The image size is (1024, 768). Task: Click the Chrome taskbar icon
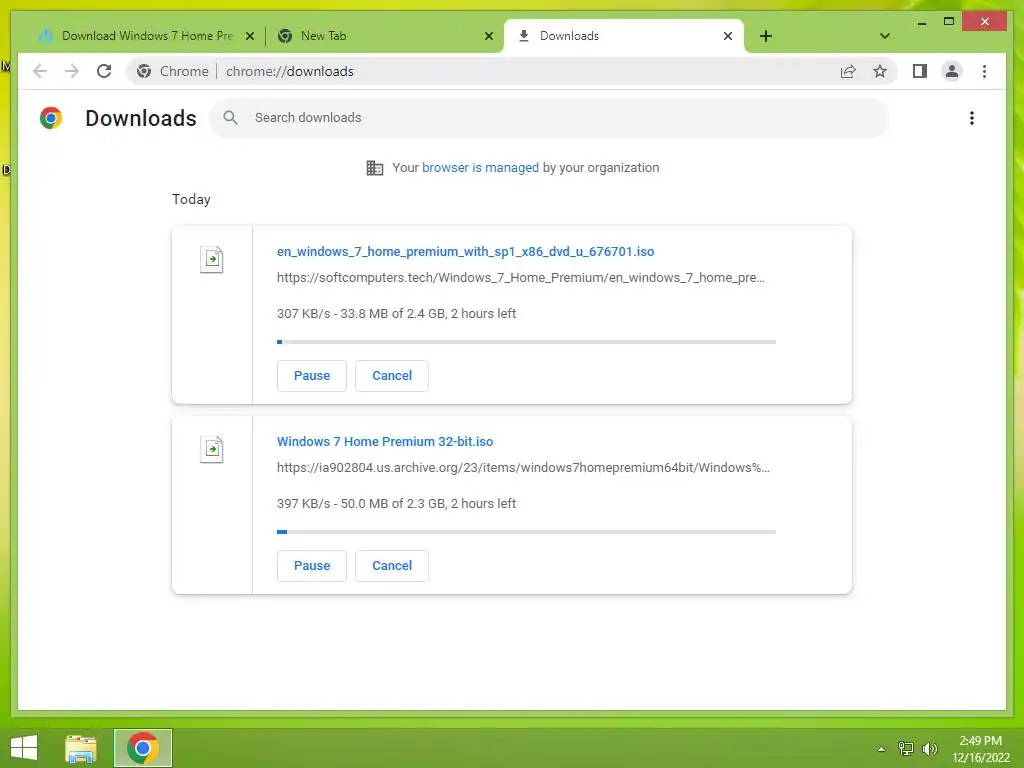point(143,748)
